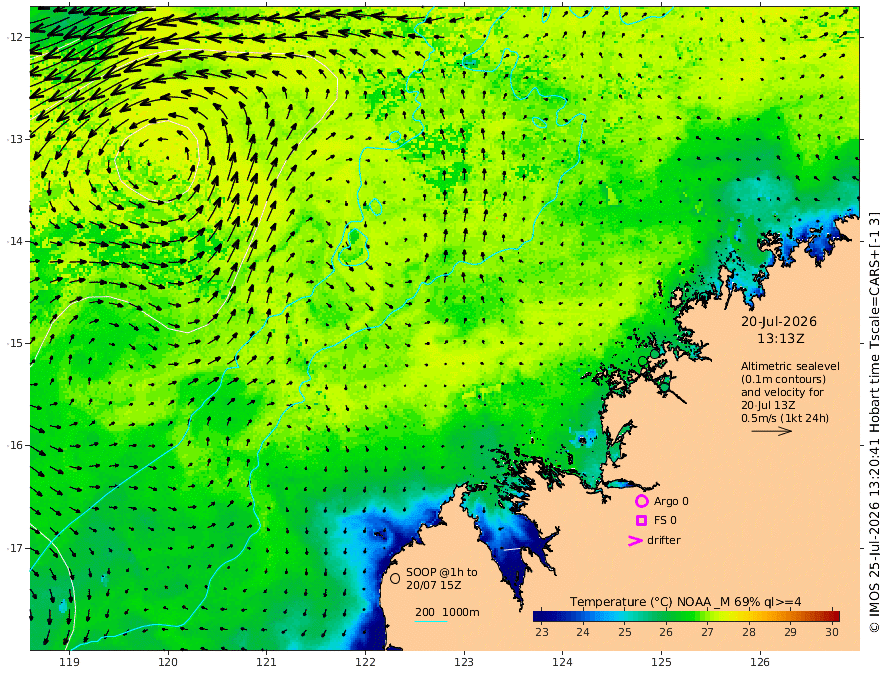The image size is (880, 680).
Task: Click colorbar tick label 26
Action: 666,632
